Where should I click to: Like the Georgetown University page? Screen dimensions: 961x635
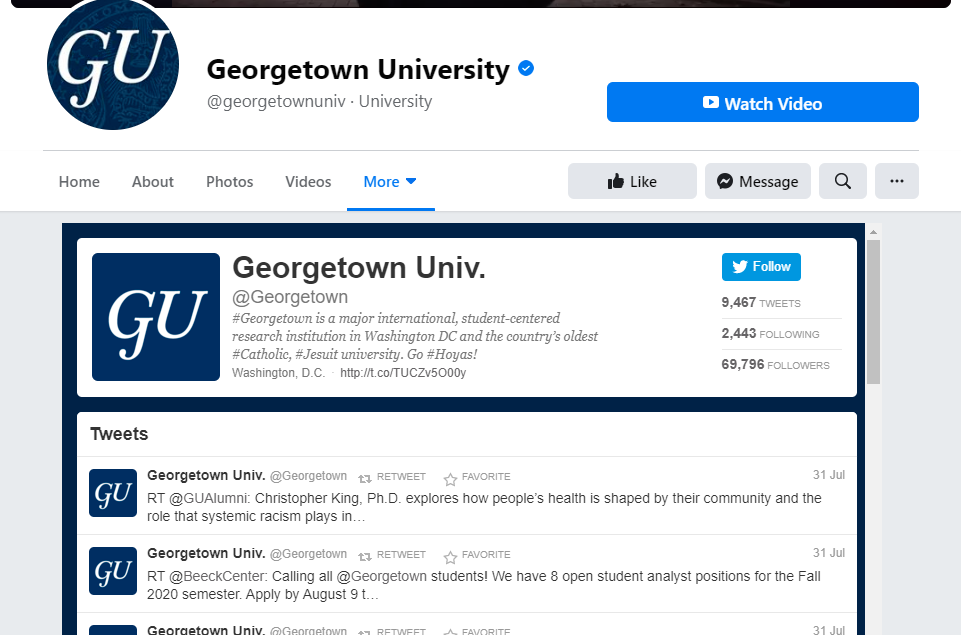point(632,181)
